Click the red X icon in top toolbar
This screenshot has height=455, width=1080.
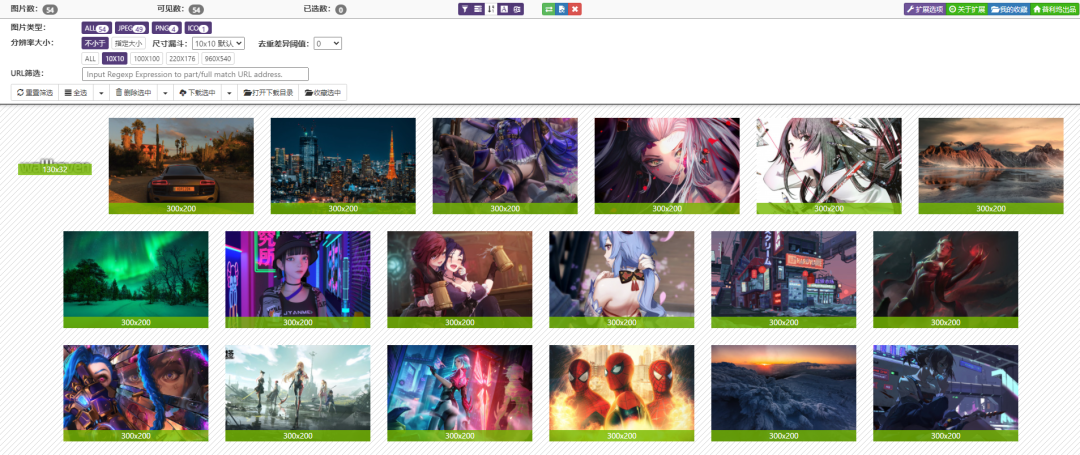click(575, 9)
